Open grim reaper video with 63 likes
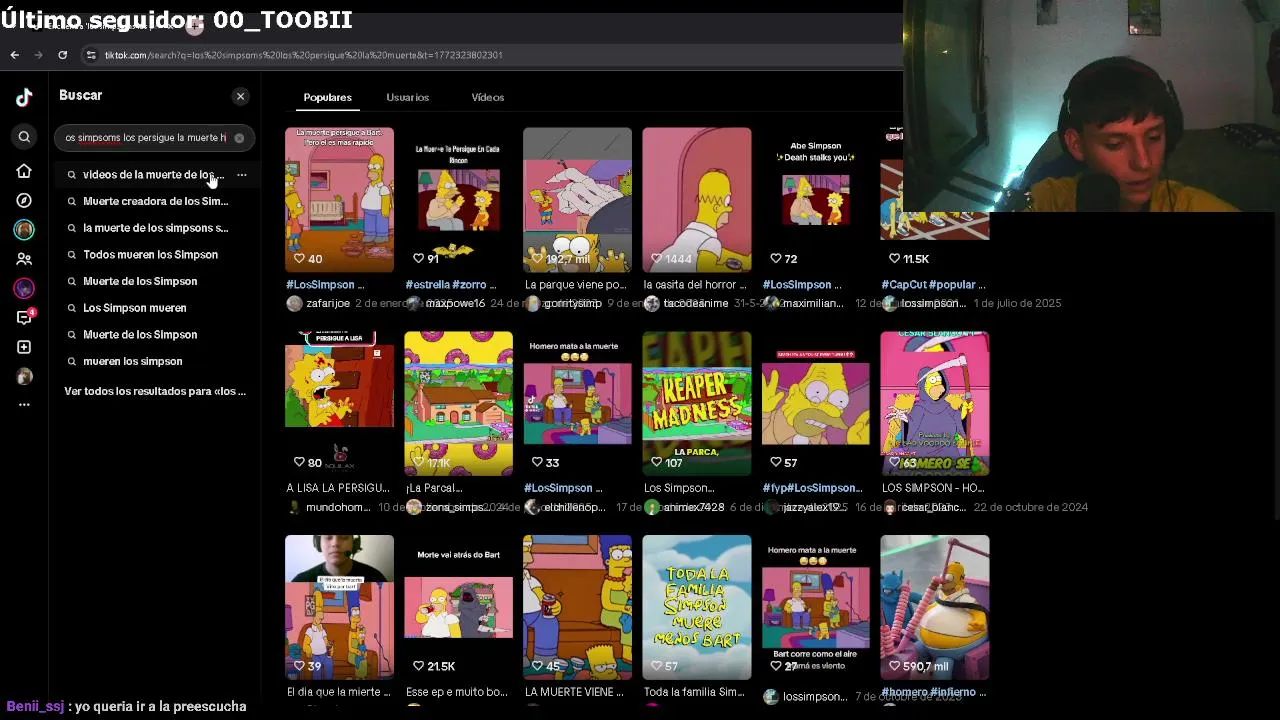The height and width of the screenshot is (720, 1280). coord(934,403)
